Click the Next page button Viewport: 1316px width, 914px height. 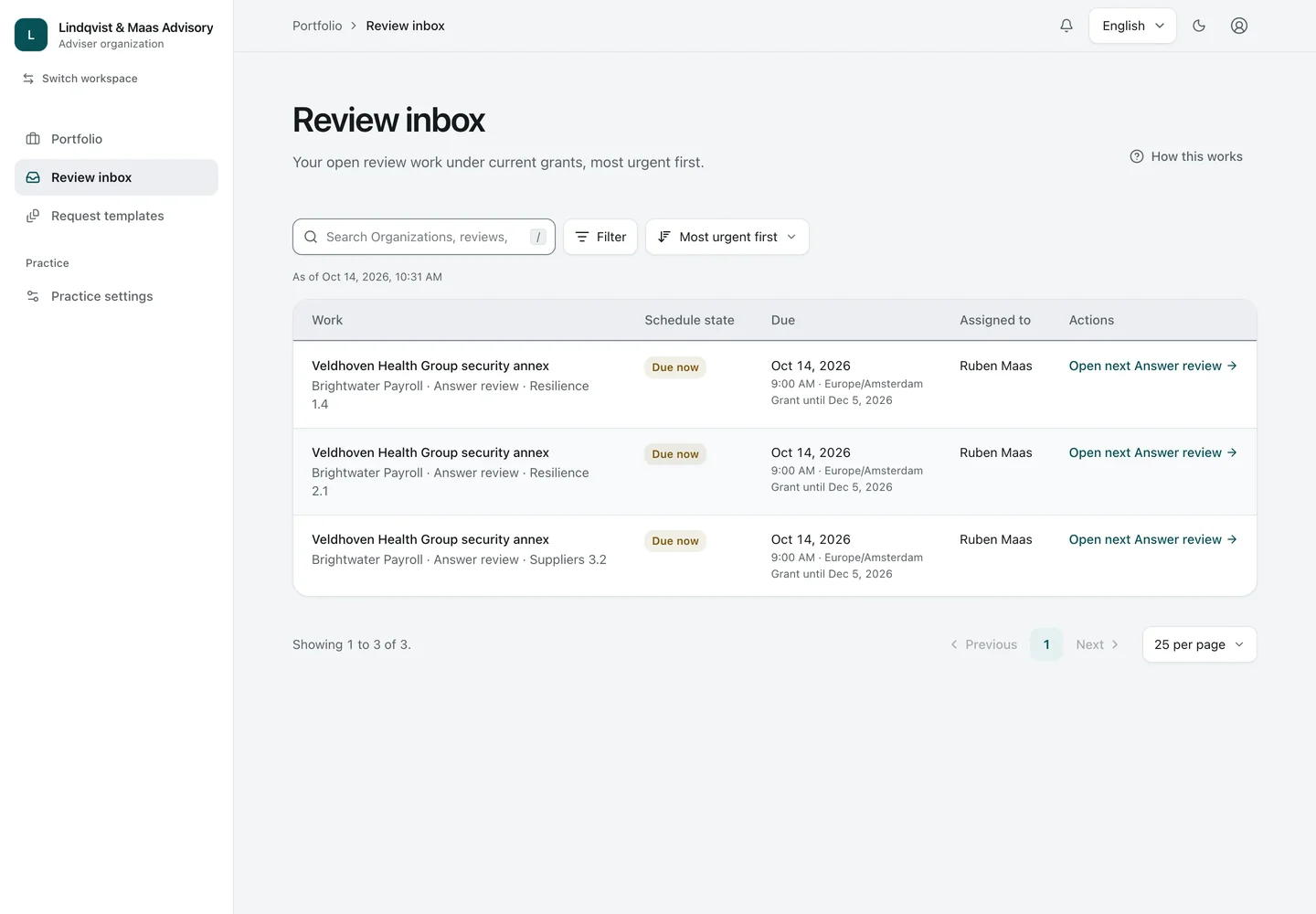tap(1098, 644)
